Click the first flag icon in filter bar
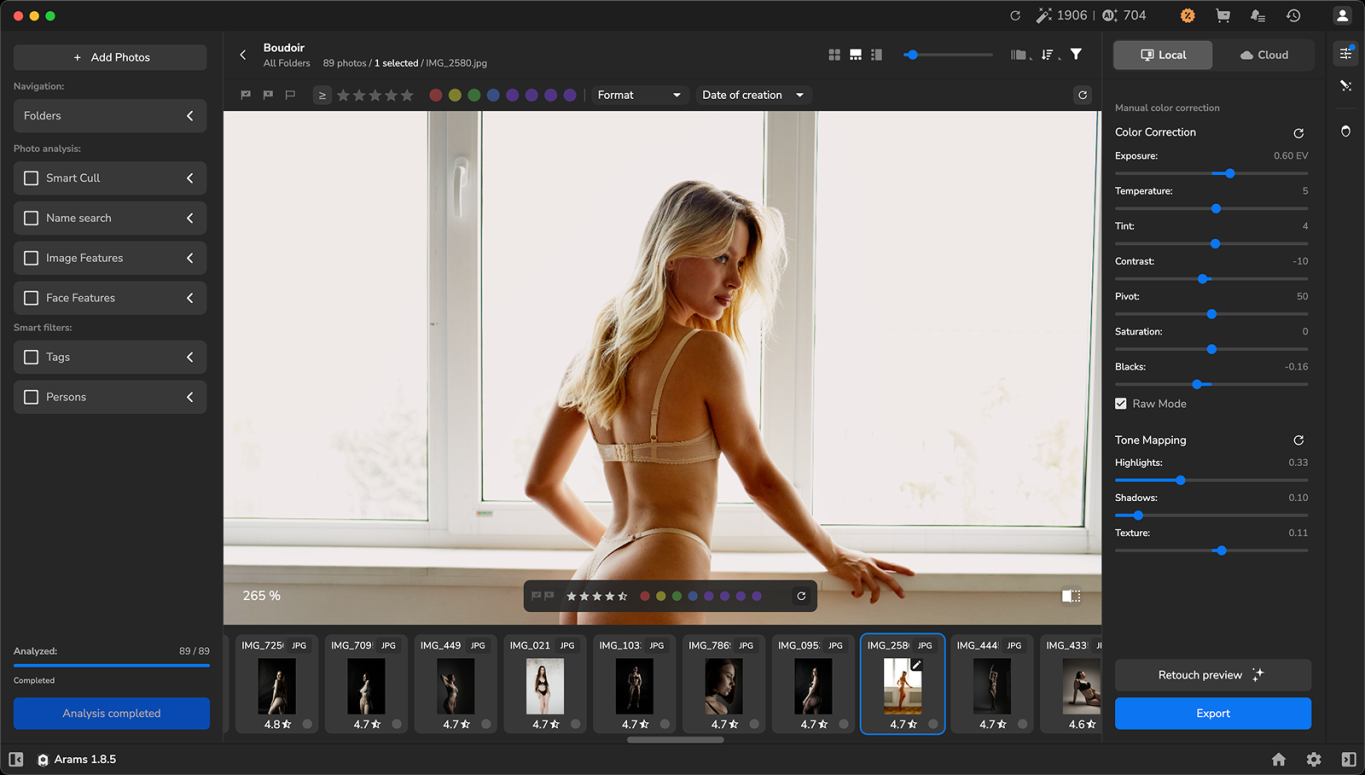 click(246, 95)
